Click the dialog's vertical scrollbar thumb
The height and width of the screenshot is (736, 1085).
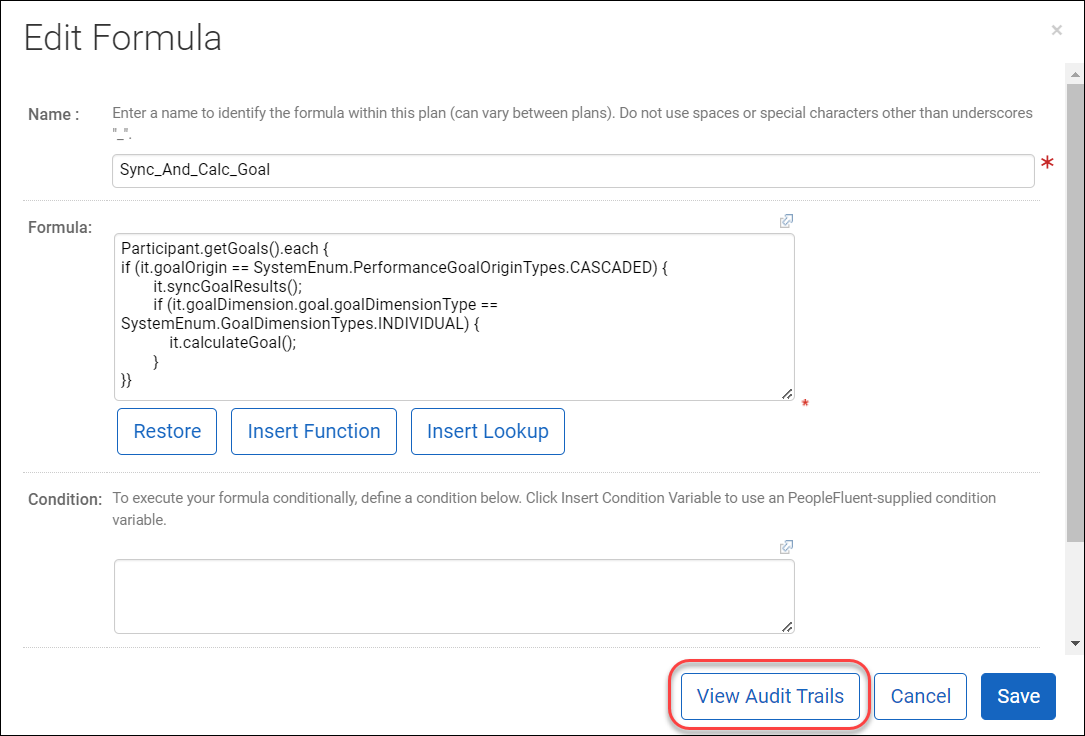point(1075,311)
